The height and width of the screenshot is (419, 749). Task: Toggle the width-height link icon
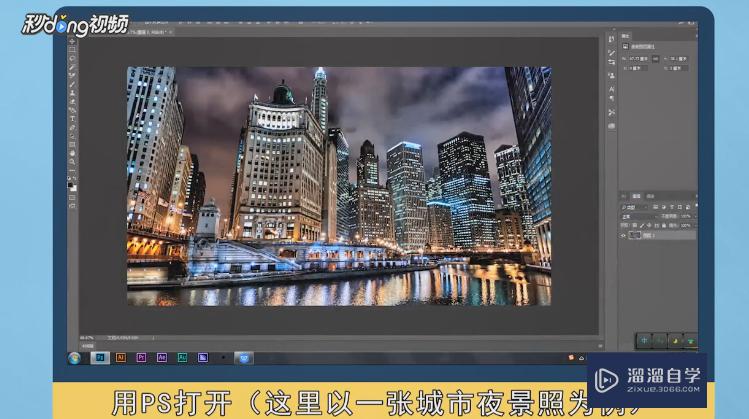pos(655,59)
